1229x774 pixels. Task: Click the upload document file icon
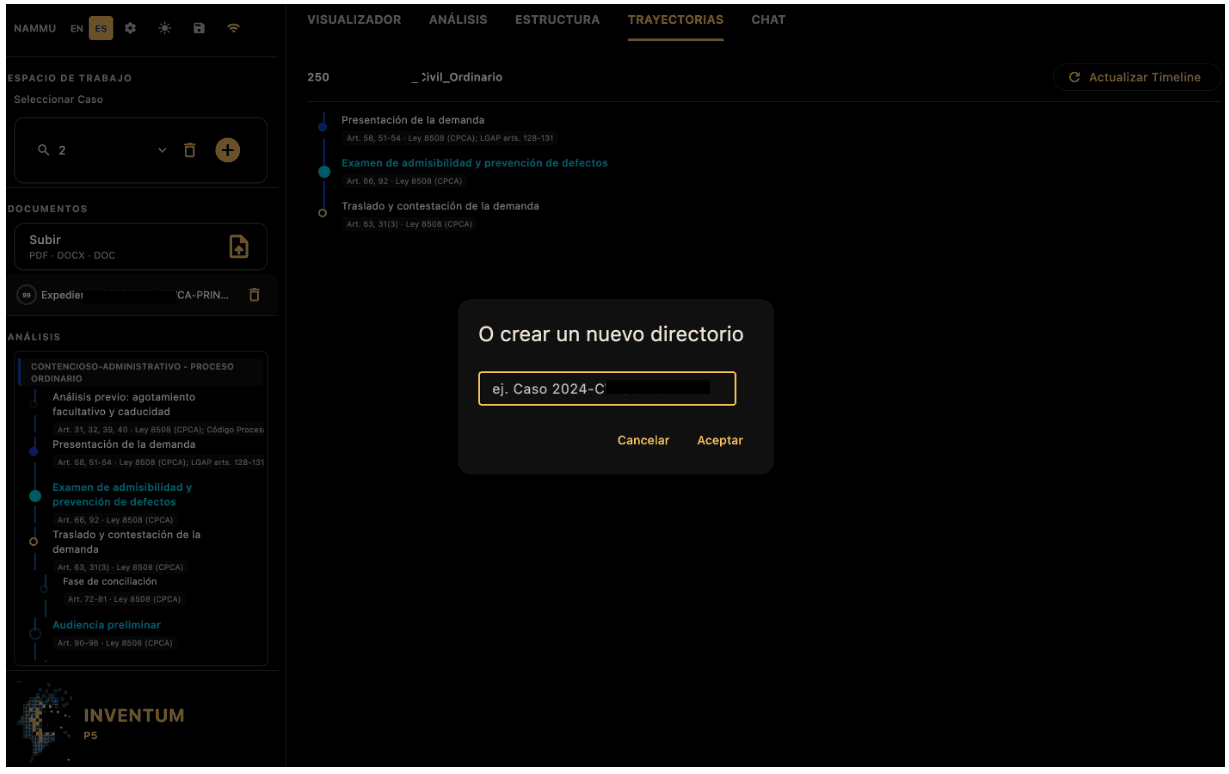coord(239,246)
